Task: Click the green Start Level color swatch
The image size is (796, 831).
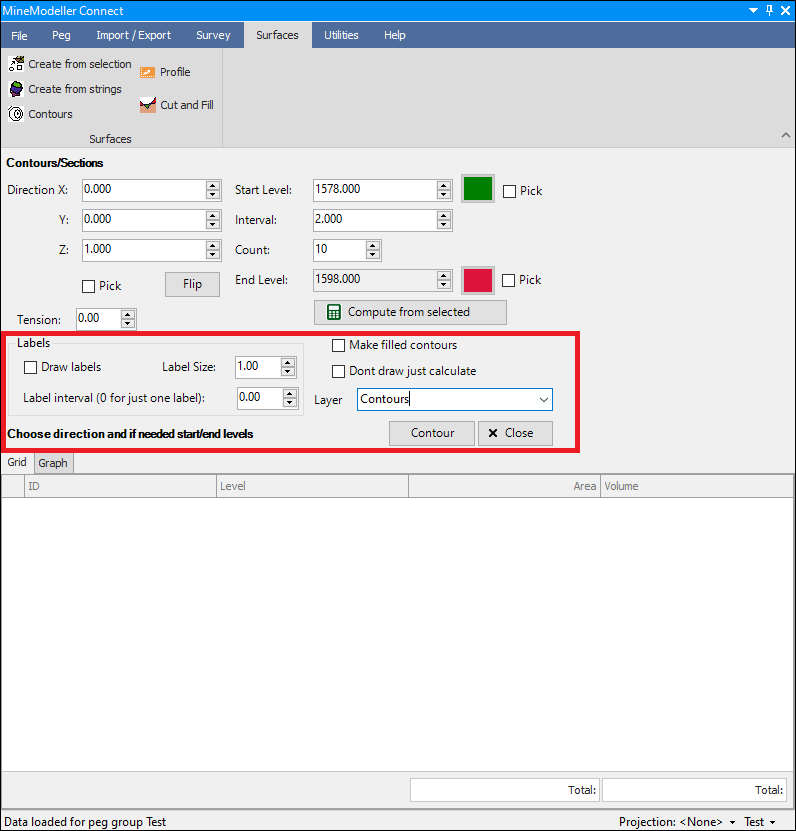Action: [478, 190]
